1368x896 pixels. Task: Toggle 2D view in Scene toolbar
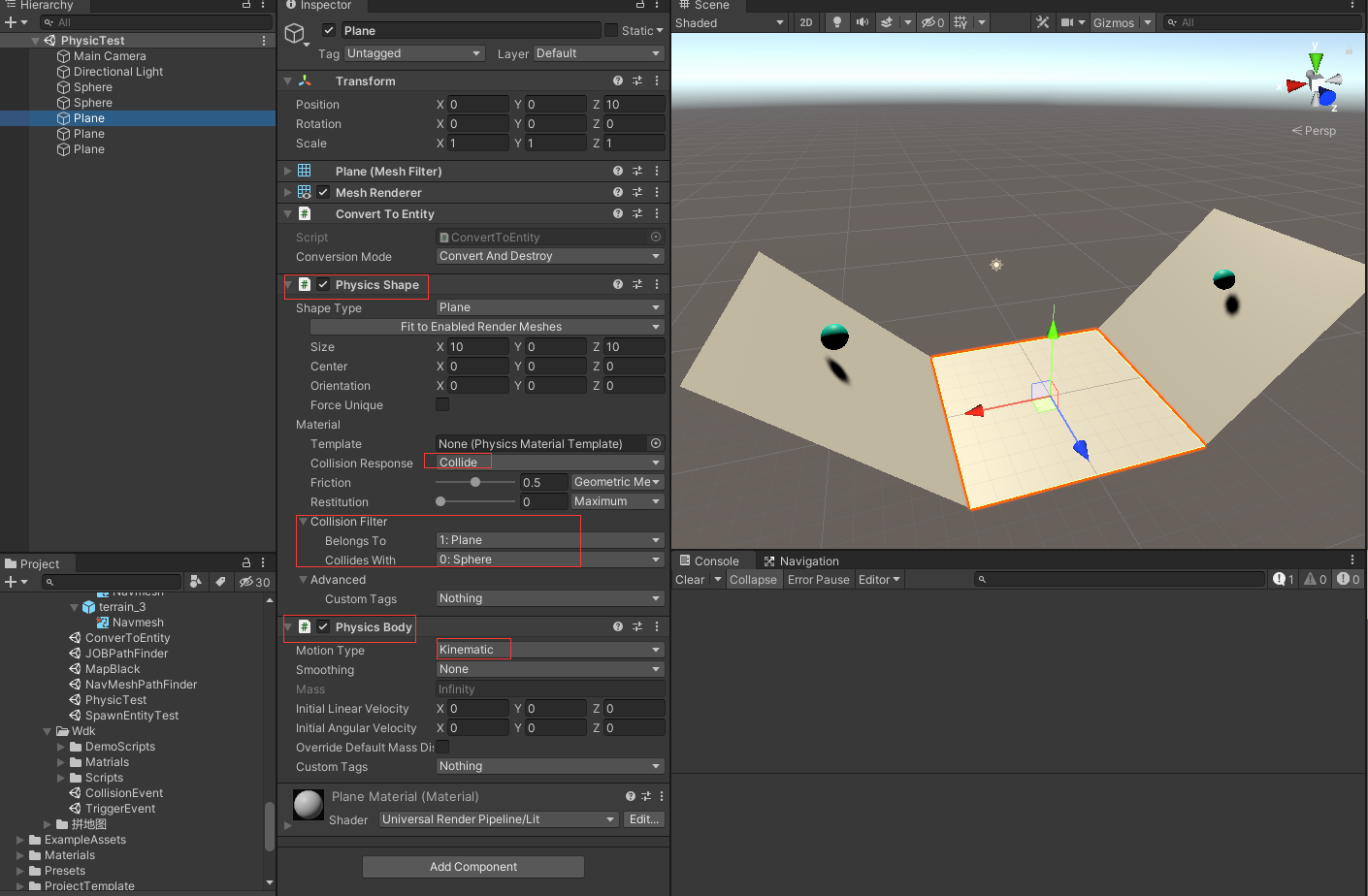pos(806,22)
